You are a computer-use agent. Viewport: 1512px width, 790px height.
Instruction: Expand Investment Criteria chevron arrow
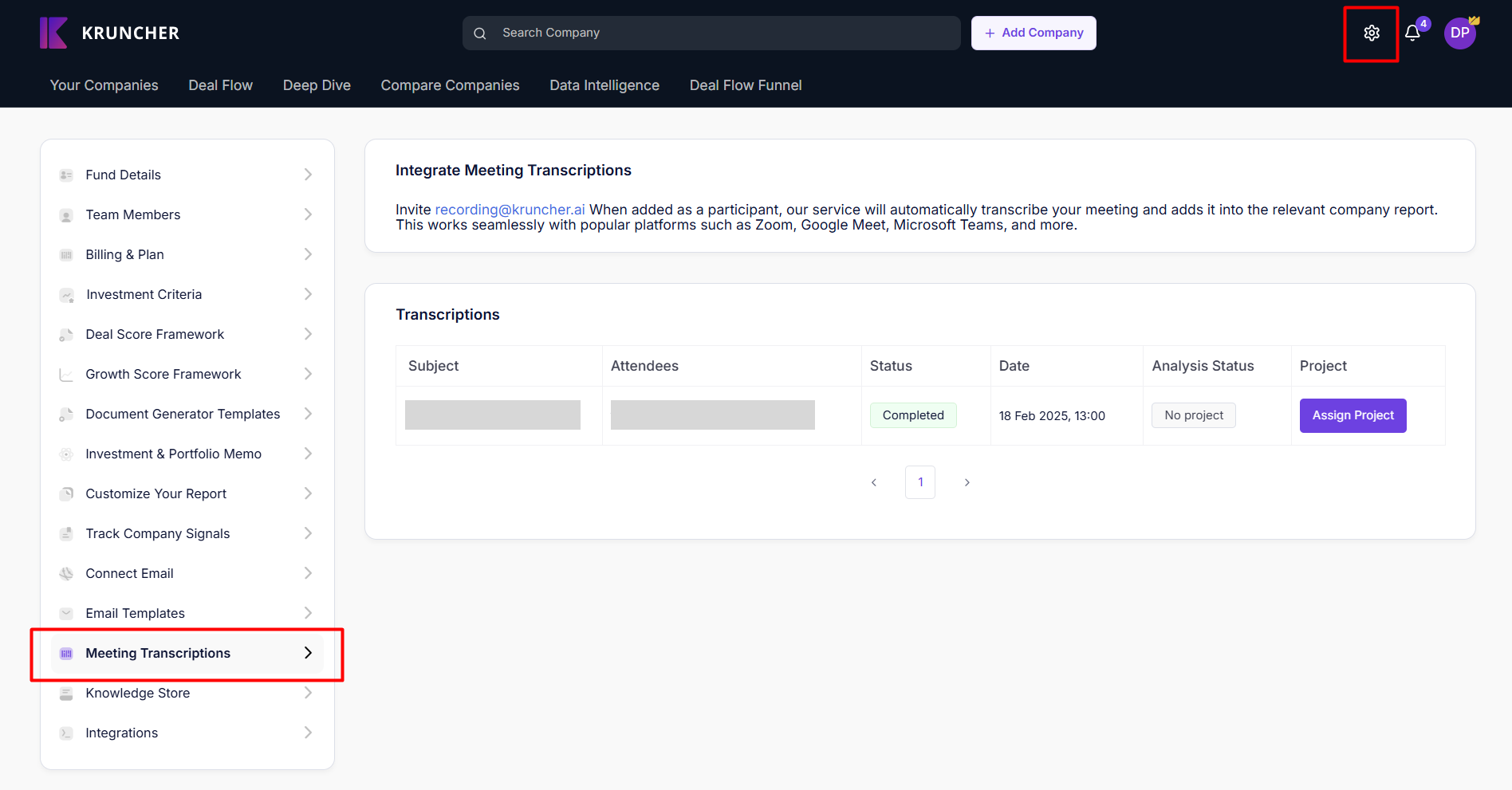[x=308, y=294]
